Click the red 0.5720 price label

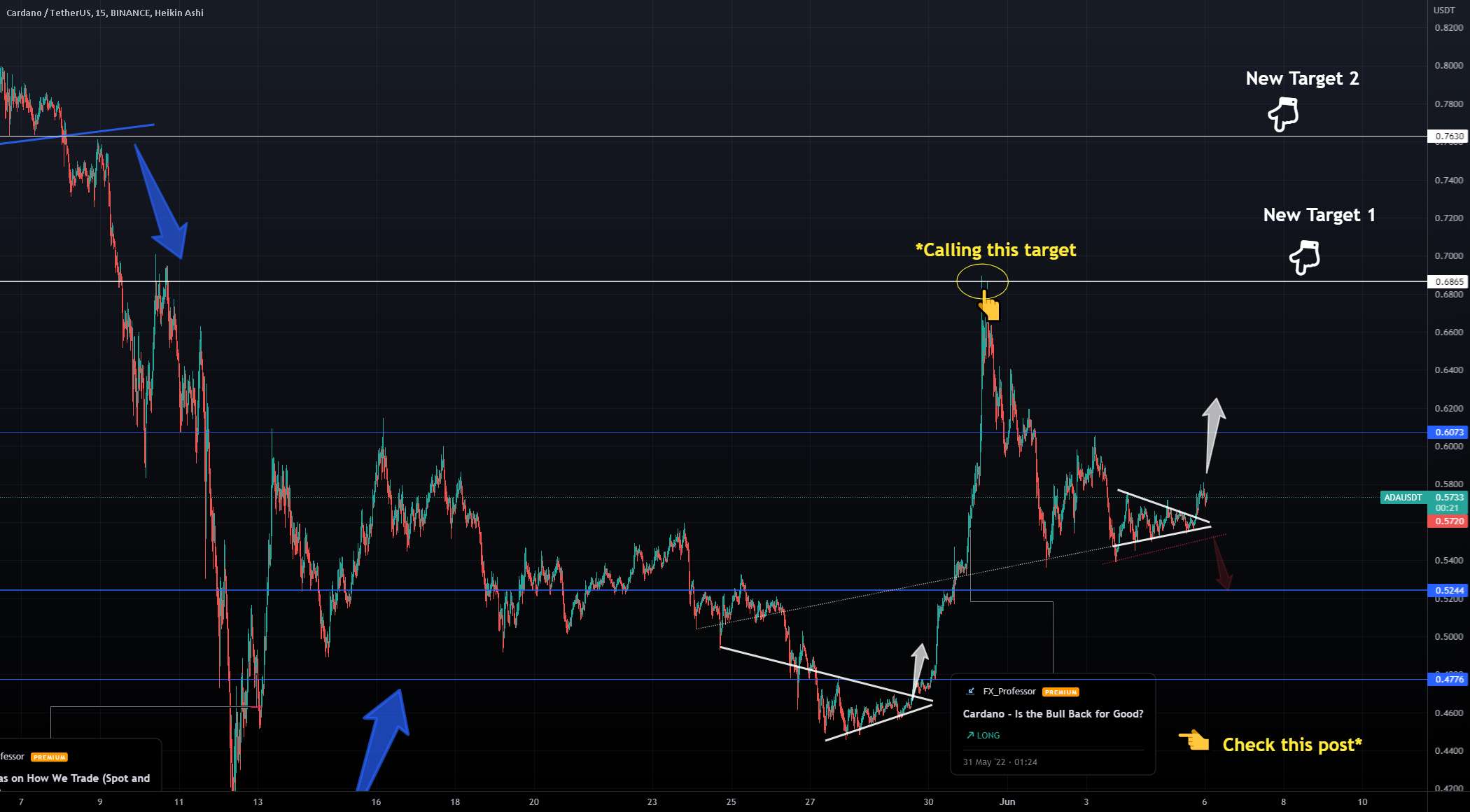(1448, 521)
